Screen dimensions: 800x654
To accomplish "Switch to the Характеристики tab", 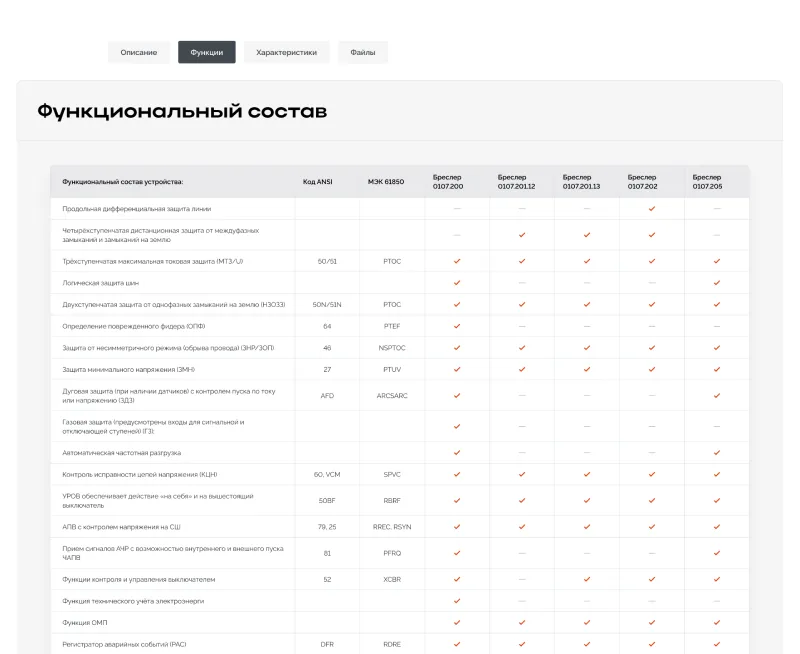I will tap(289, 52).
